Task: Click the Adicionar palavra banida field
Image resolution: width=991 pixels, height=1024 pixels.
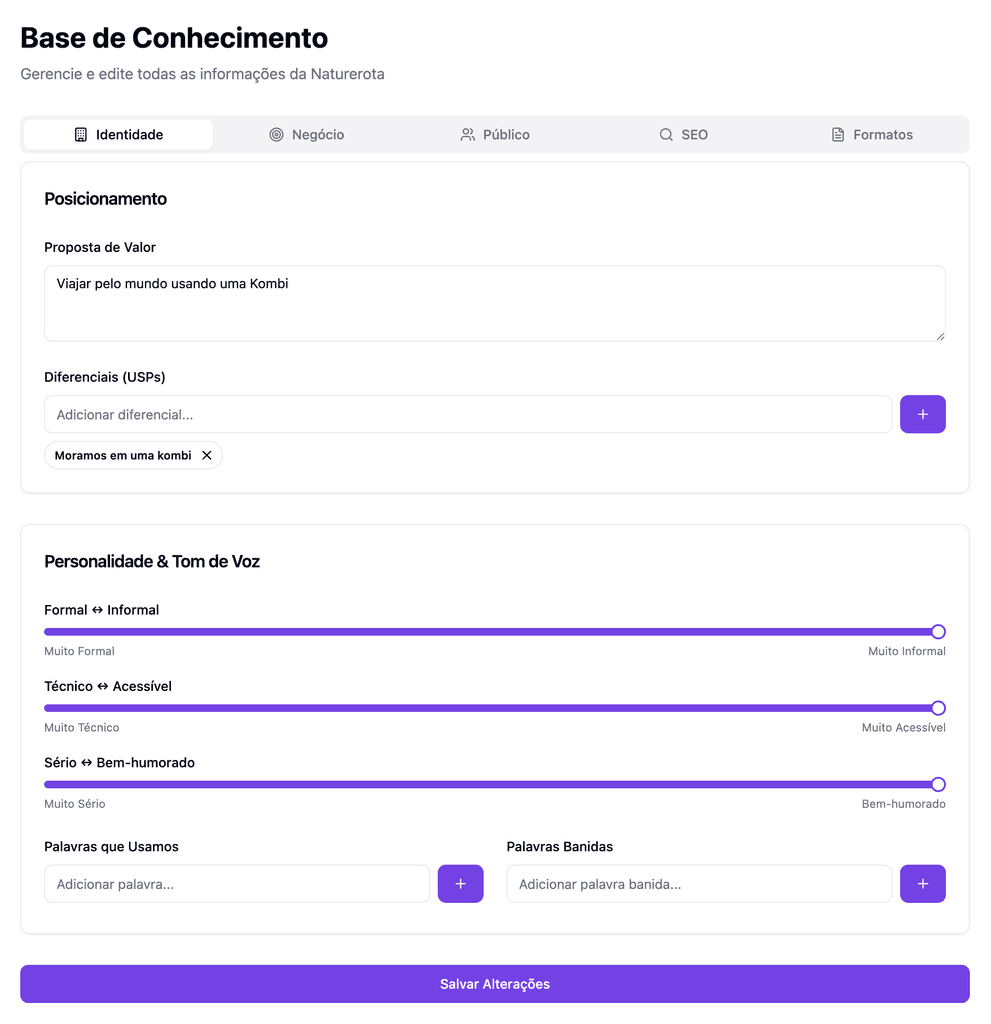Action: pos(699,884)
